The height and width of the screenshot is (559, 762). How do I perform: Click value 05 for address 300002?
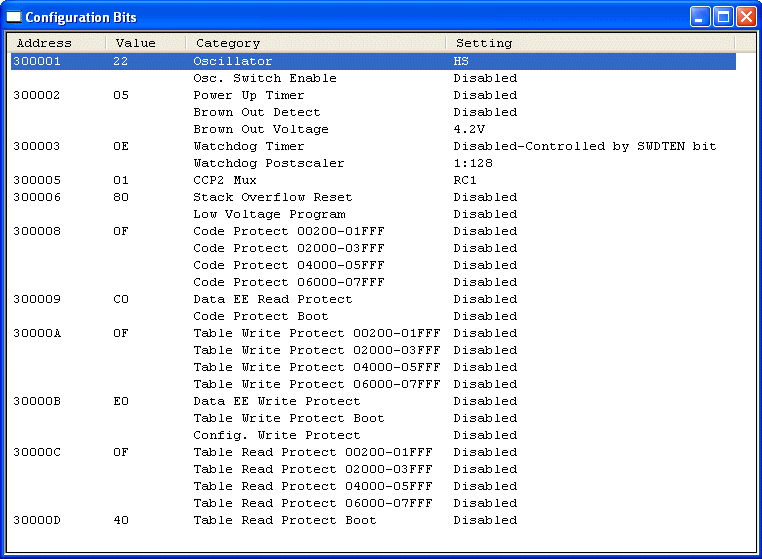(x=121, y=95)
